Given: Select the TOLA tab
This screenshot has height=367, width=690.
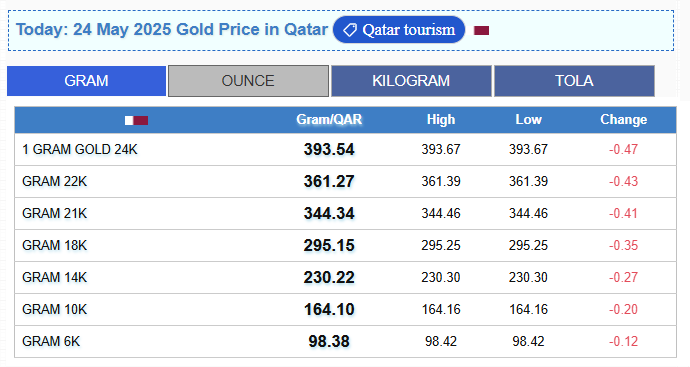Looking at the screenshot, I should point(574,81).
